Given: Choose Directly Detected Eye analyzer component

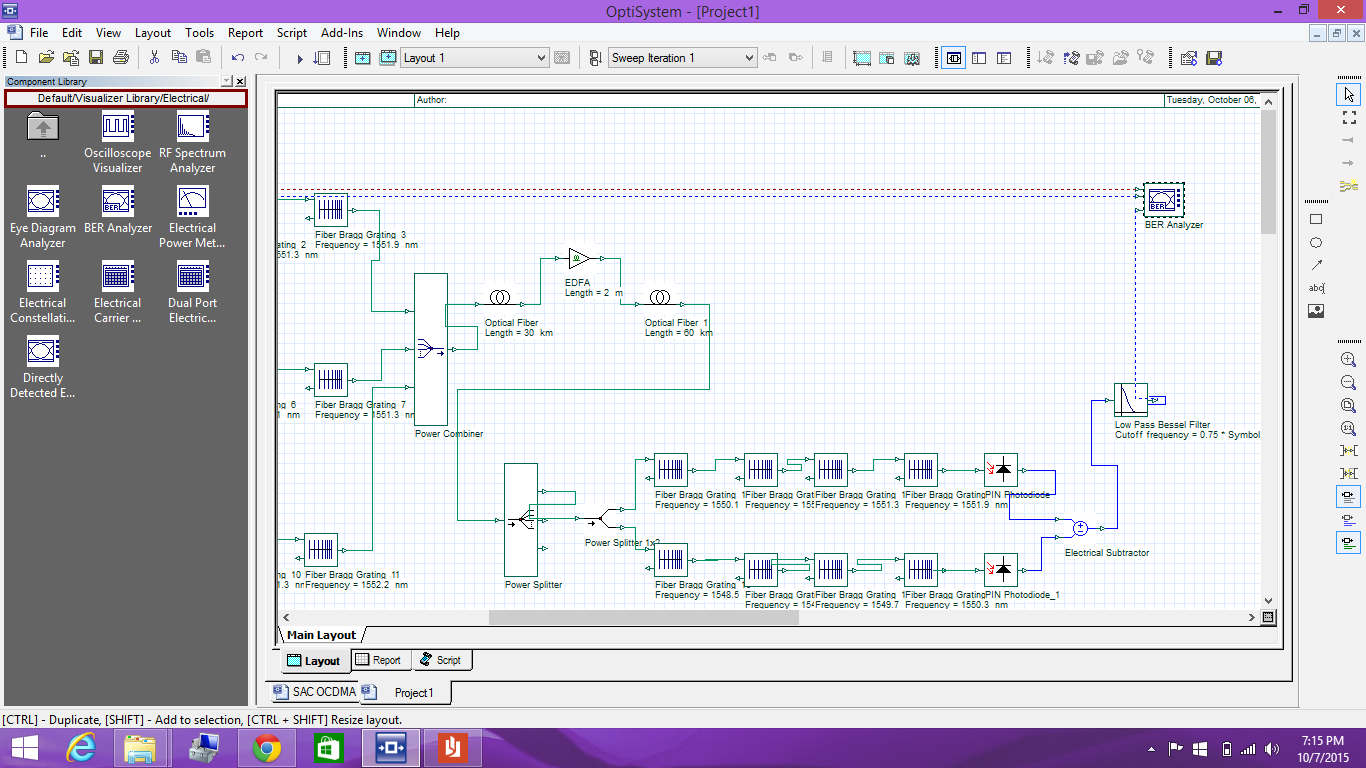Looking at the screenshot, I should click(43, 368).
